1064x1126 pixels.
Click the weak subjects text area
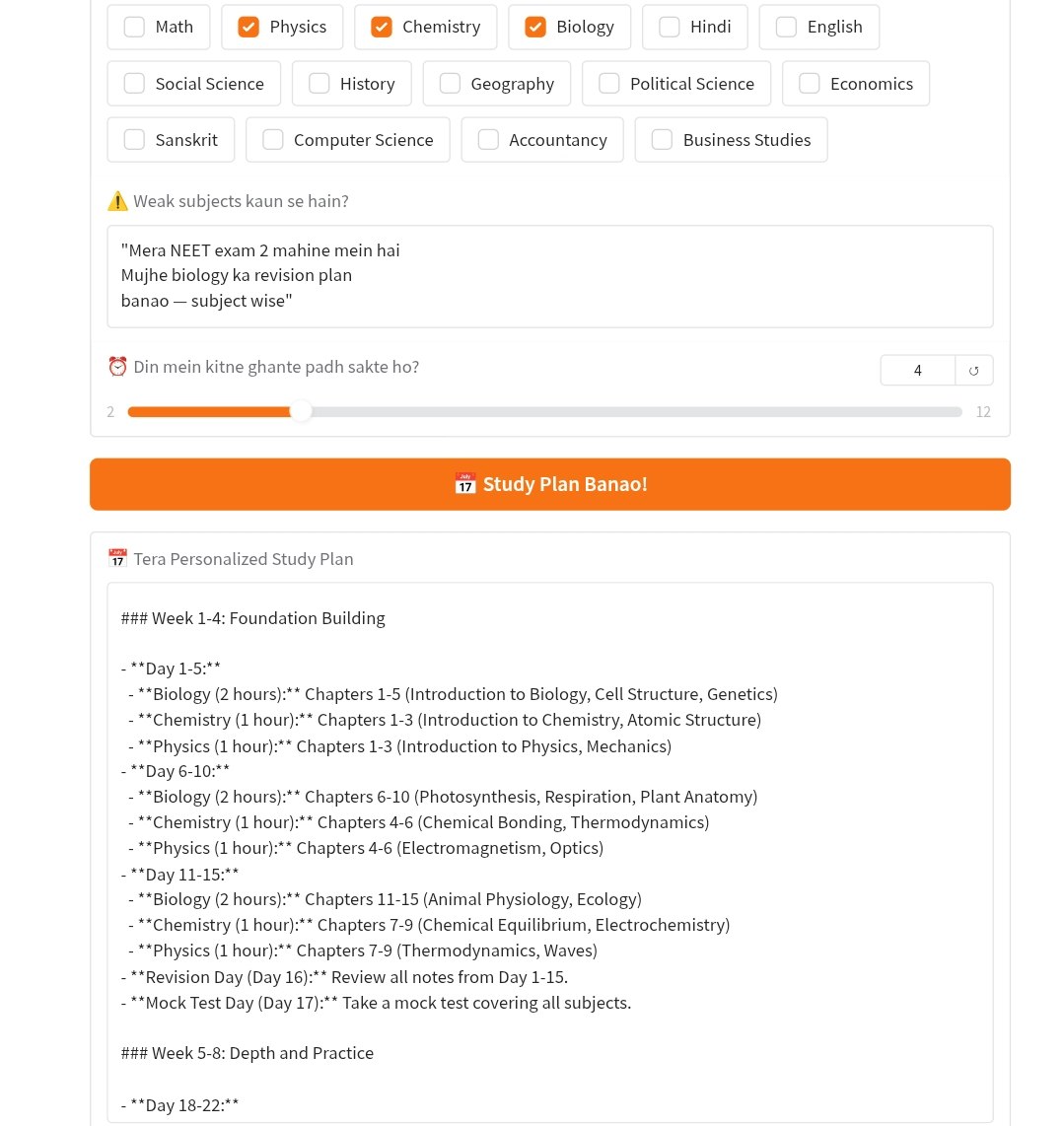(550, 275)
